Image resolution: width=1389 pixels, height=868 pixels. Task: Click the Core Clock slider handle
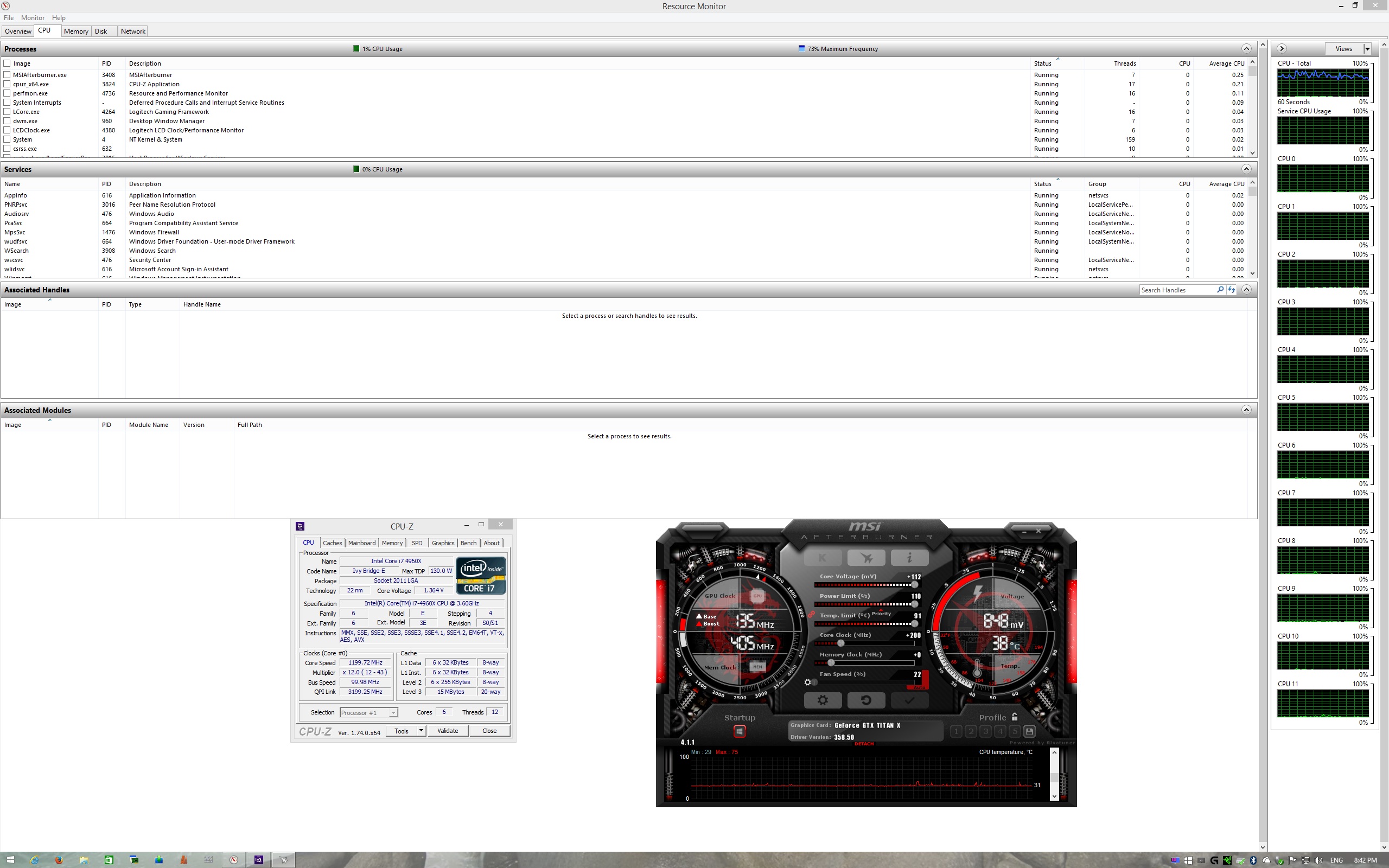coord(841,643)
